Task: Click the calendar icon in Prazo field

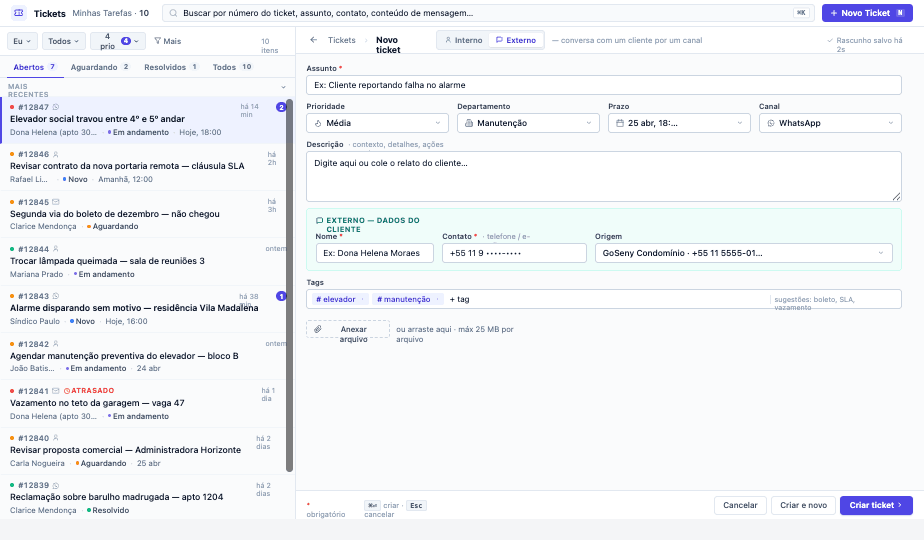Action: point(620,123)
